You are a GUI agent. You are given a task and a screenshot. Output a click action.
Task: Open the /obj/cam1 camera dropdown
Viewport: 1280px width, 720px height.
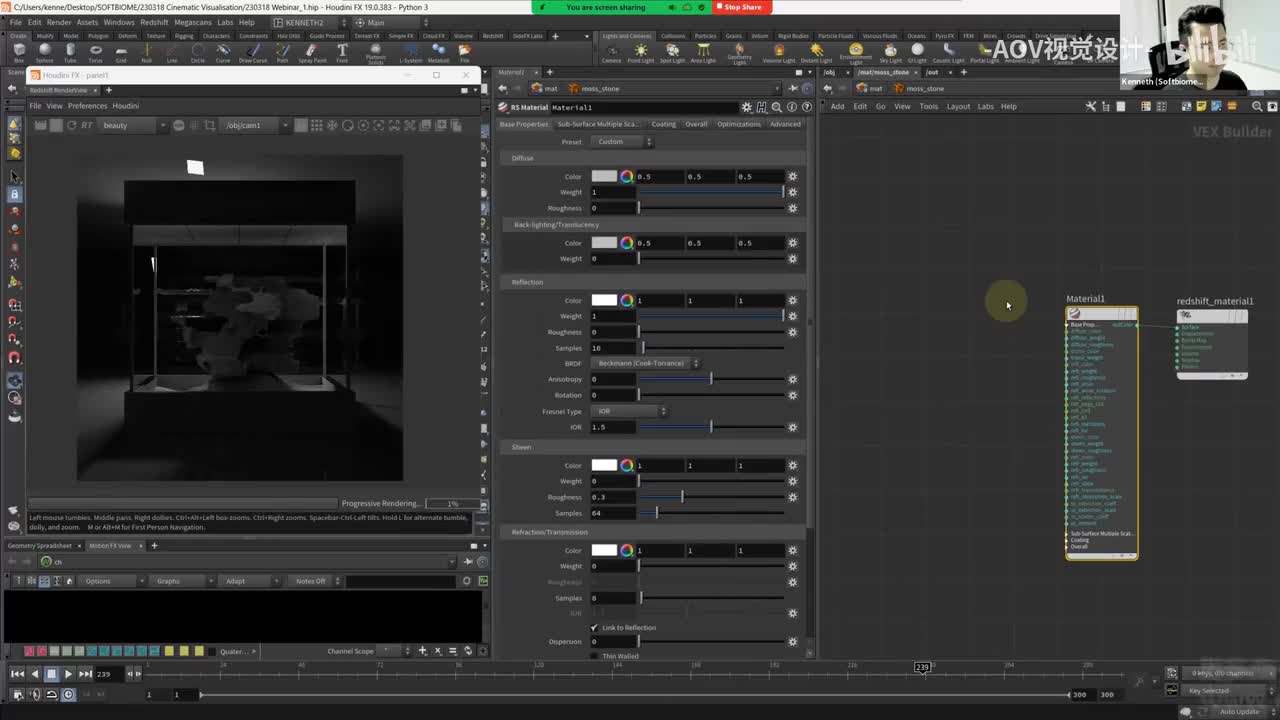click(x=255, y=125)
